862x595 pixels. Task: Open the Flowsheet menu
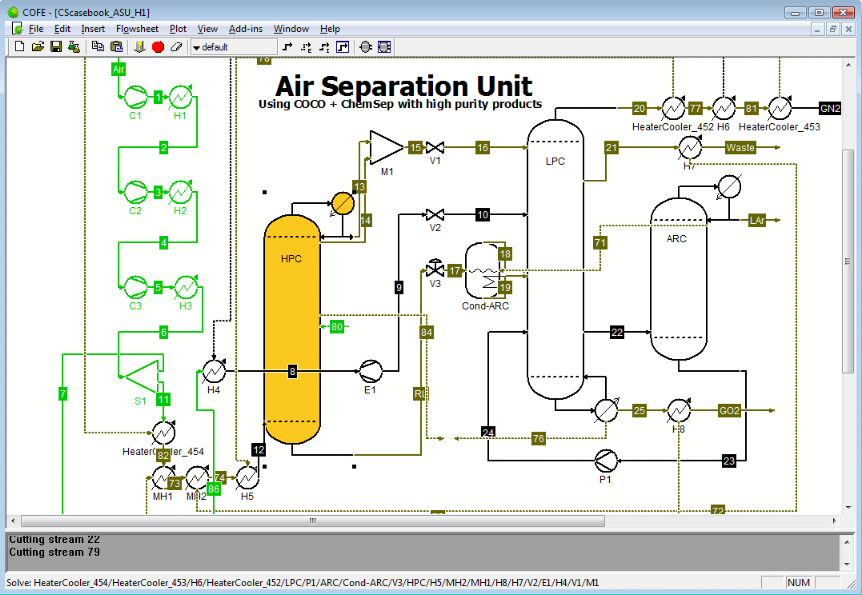137,29
